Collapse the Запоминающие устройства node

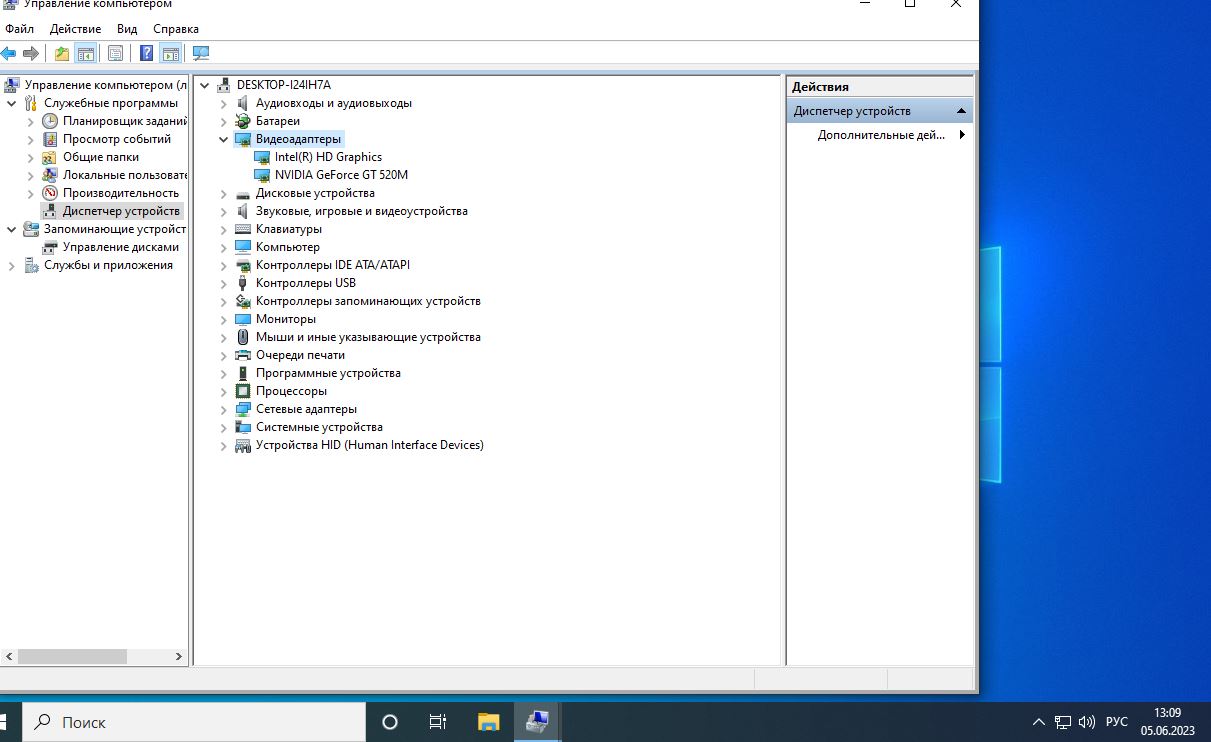click(x=12, y=229)
